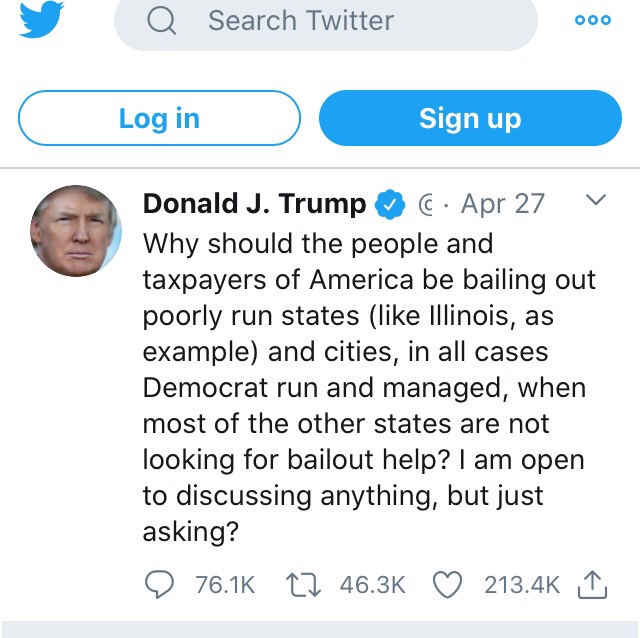Screen dimensions: 640x638
Task: Click the 76.1K replies count
Action: 225,585
